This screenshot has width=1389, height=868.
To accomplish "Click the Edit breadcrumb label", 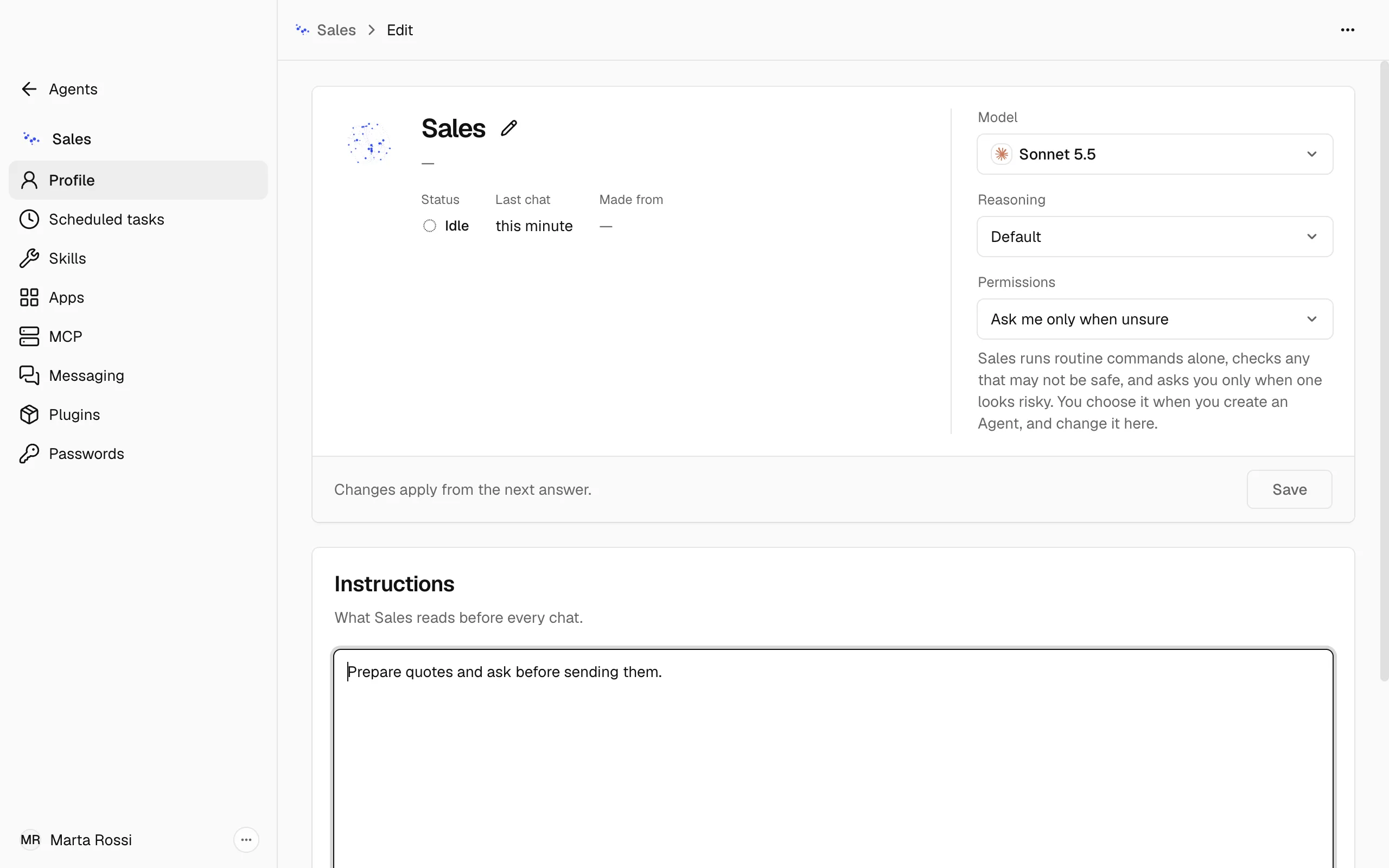I will [x=399, y=30].
